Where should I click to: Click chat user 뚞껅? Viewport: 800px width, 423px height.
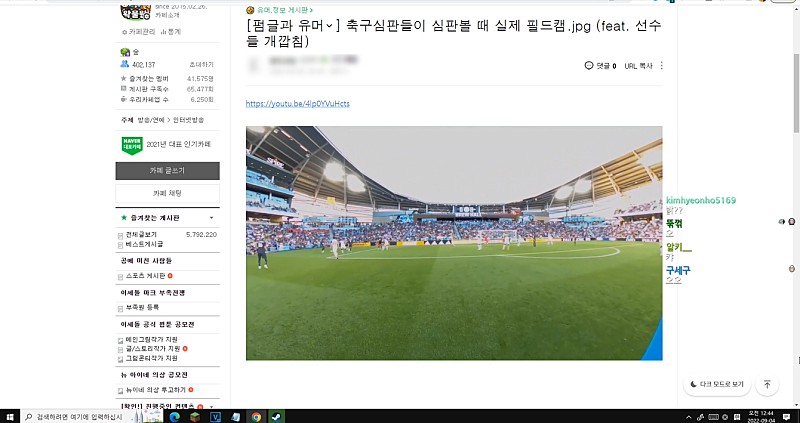[674, 223]
